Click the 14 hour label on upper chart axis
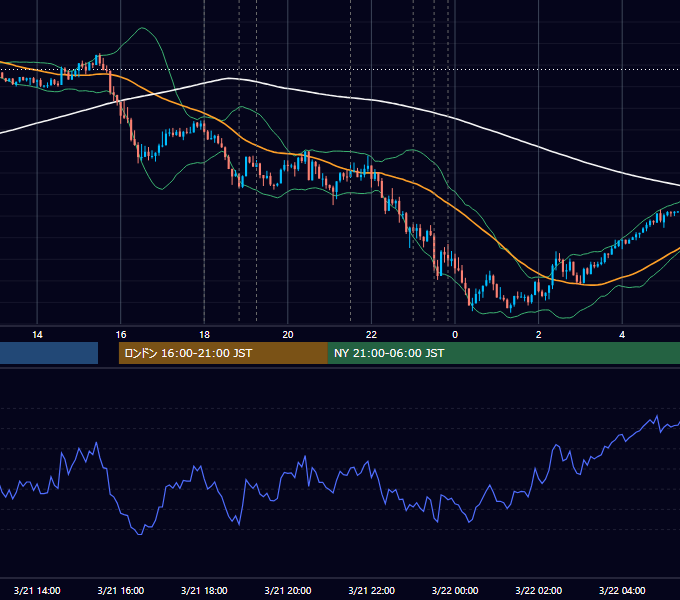 [37, 335]
